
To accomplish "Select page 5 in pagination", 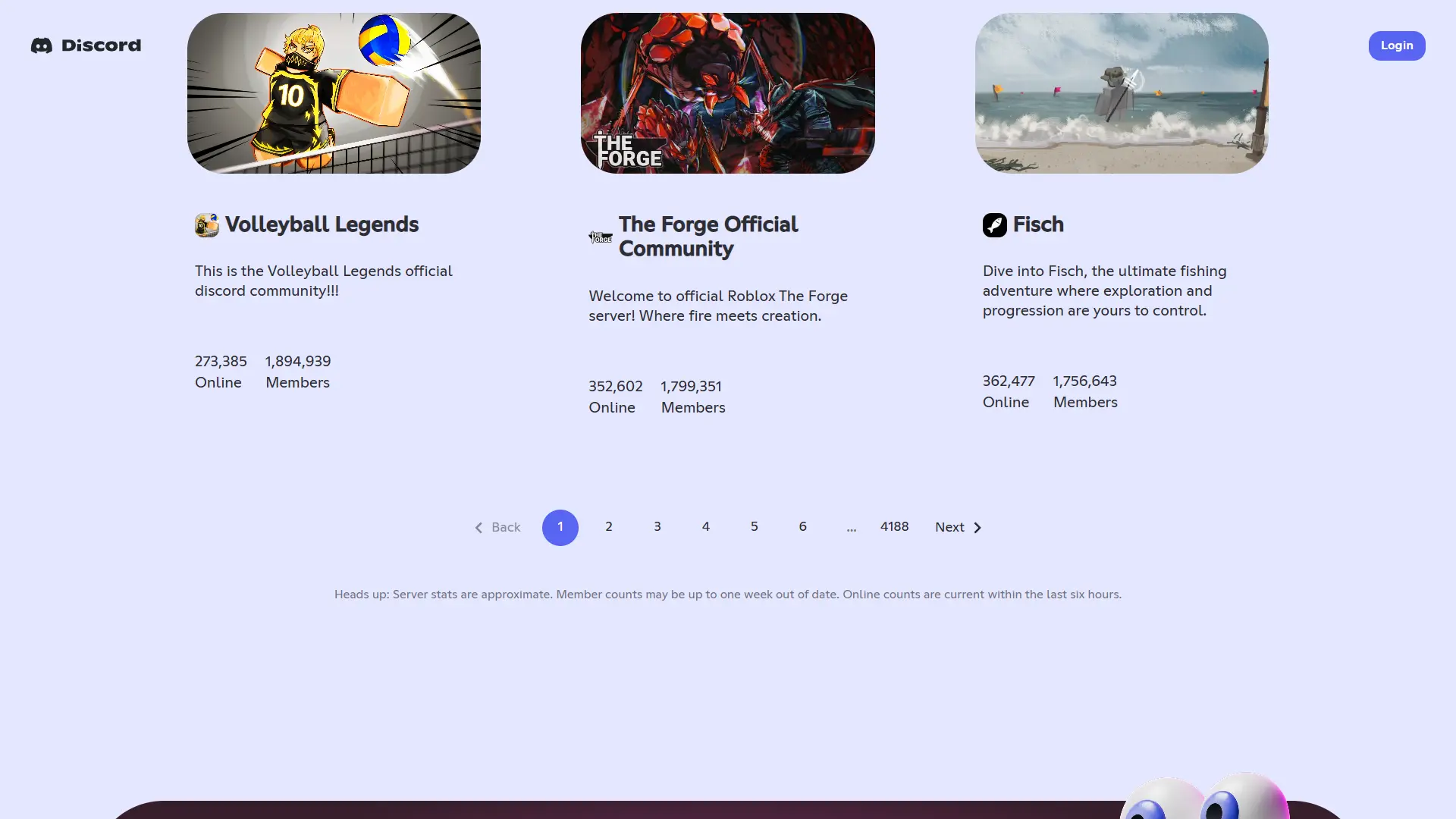I will pos(754,527).
